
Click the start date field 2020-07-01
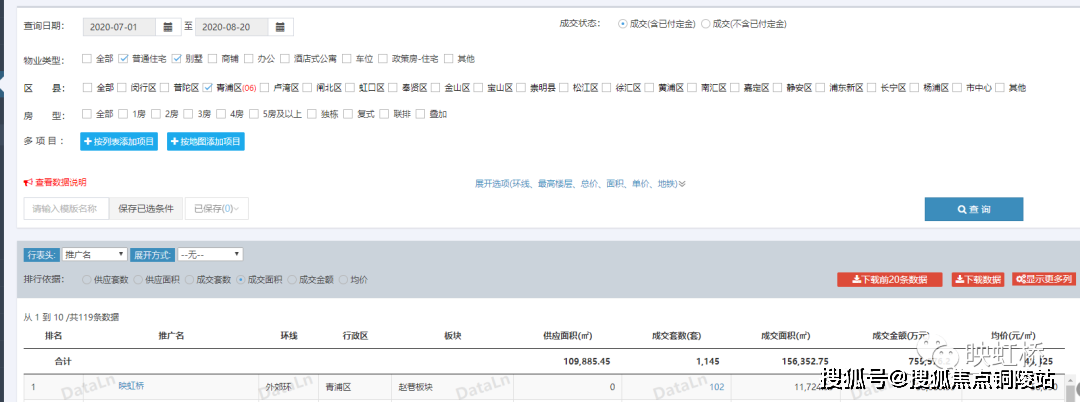coord(120,27)
